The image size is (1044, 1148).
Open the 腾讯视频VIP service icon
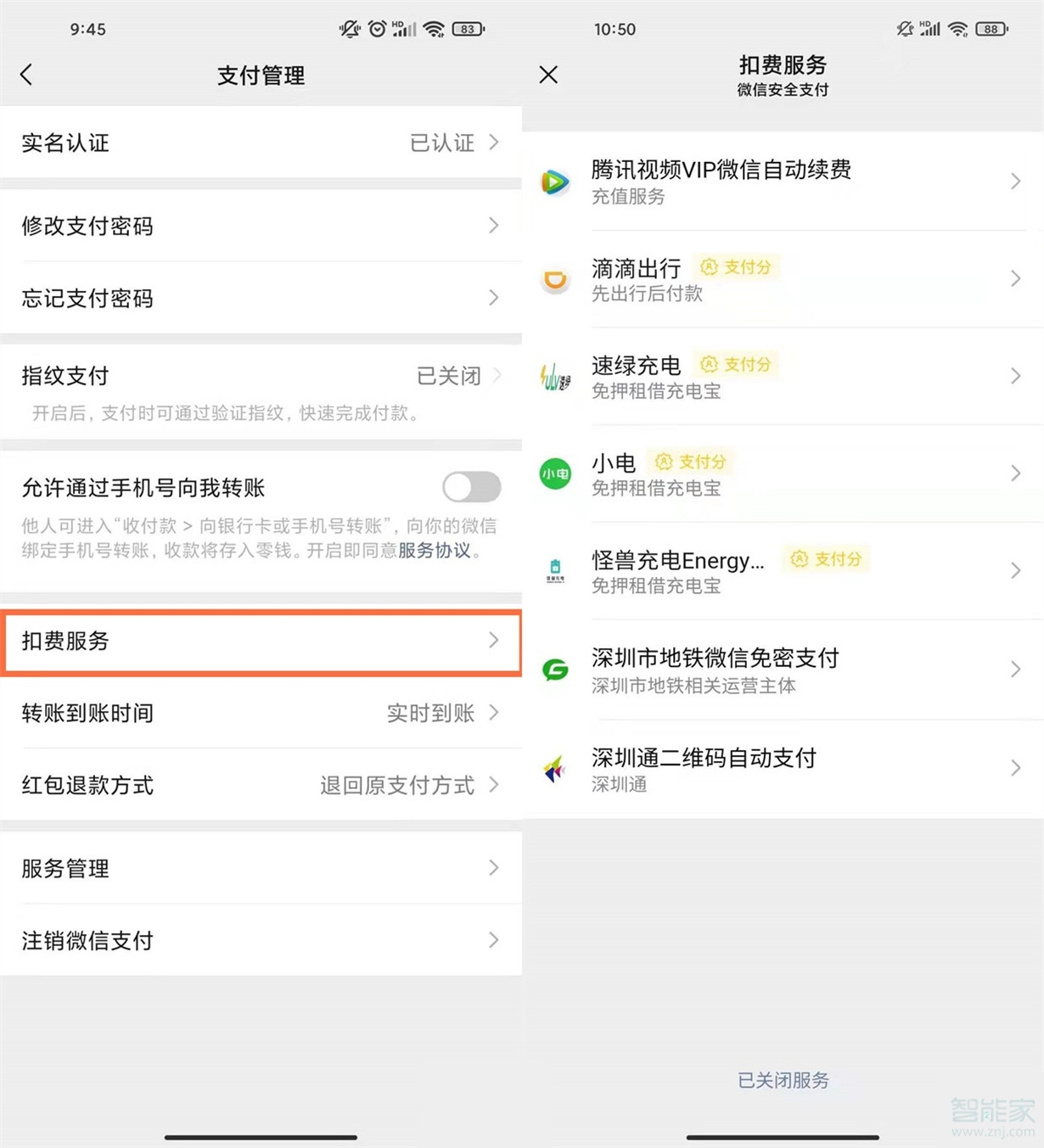(x=555, y=182)
